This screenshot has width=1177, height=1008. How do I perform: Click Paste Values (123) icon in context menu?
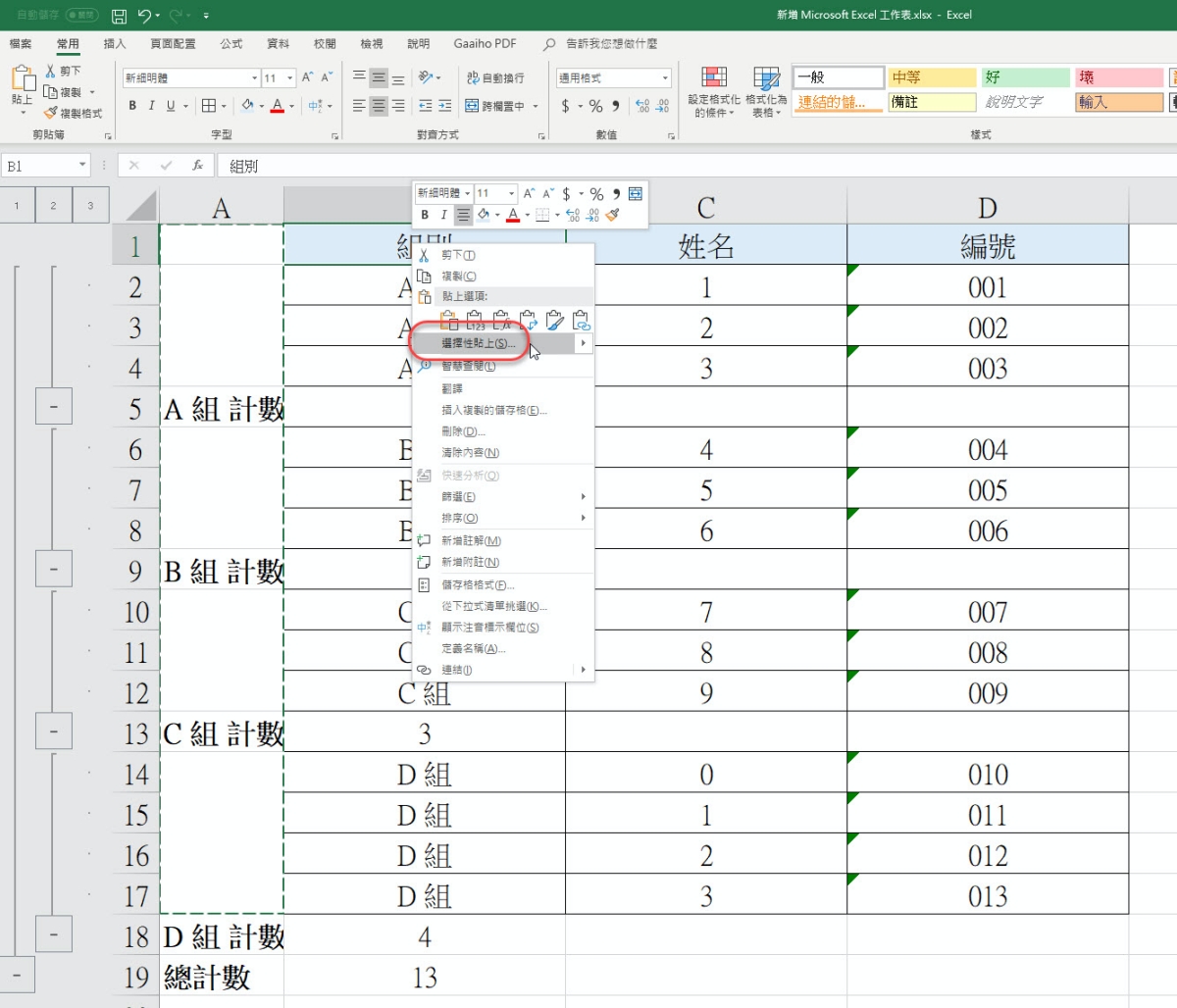[475, 321]
